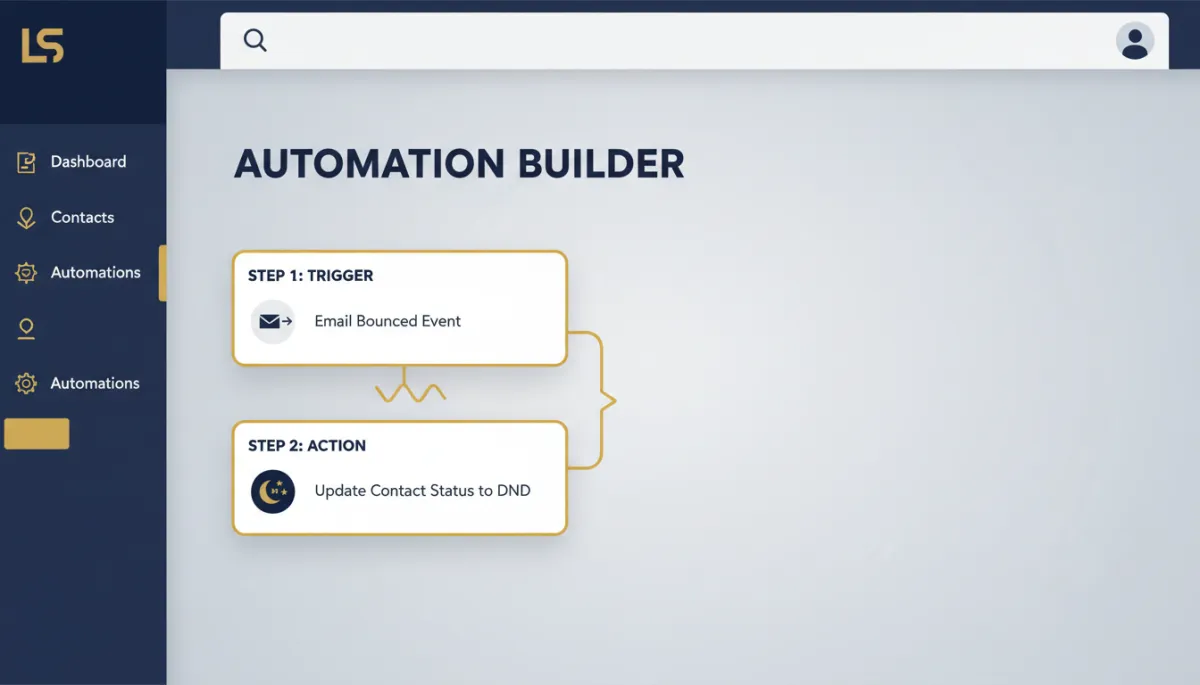Focus the top search input field
The height and width of the screenshot is (685, 1200).
(x=694, y=41)
